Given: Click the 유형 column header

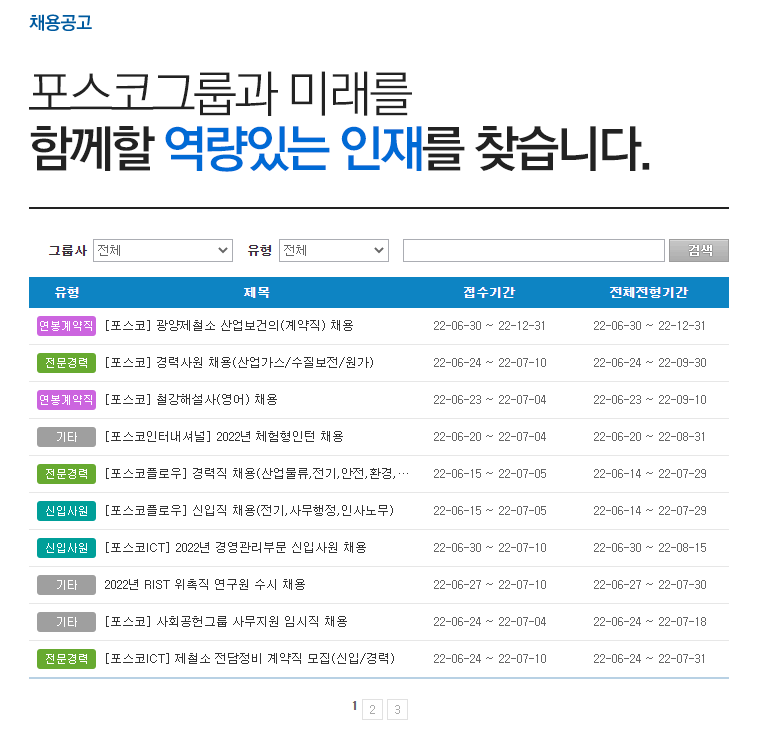Looking at the screenshot, I should tap(67, 292).
